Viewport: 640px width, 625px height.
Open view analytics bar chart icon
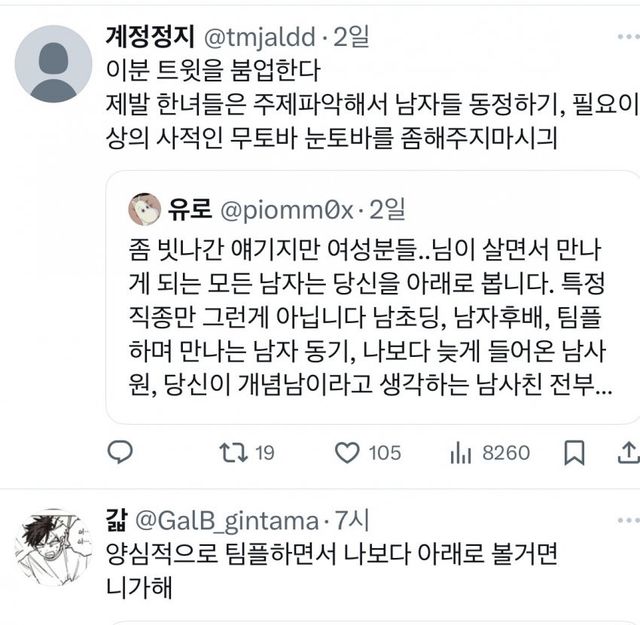pyautogui.click(x=460, y=453)
